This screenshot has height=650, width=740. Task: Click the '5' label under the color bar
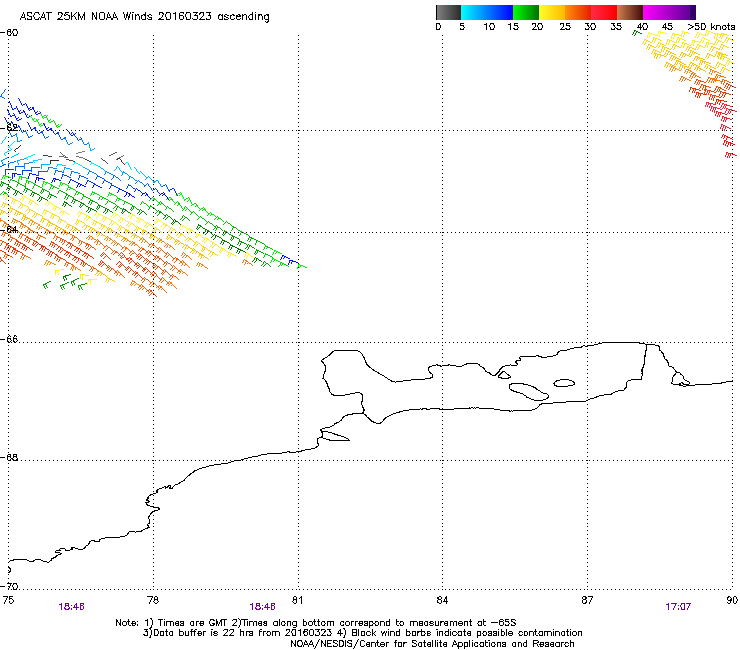click(x=462, y=27)
